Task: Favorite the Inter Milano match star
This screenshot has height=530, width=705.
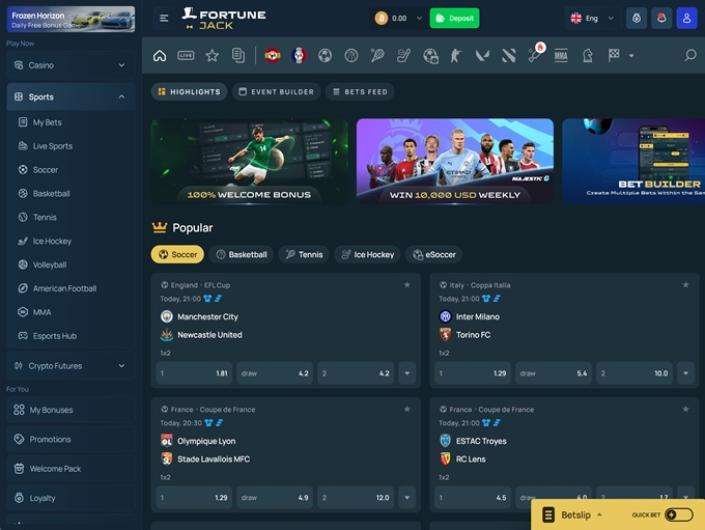Action: pyautogui.click(x=686, y=285)
